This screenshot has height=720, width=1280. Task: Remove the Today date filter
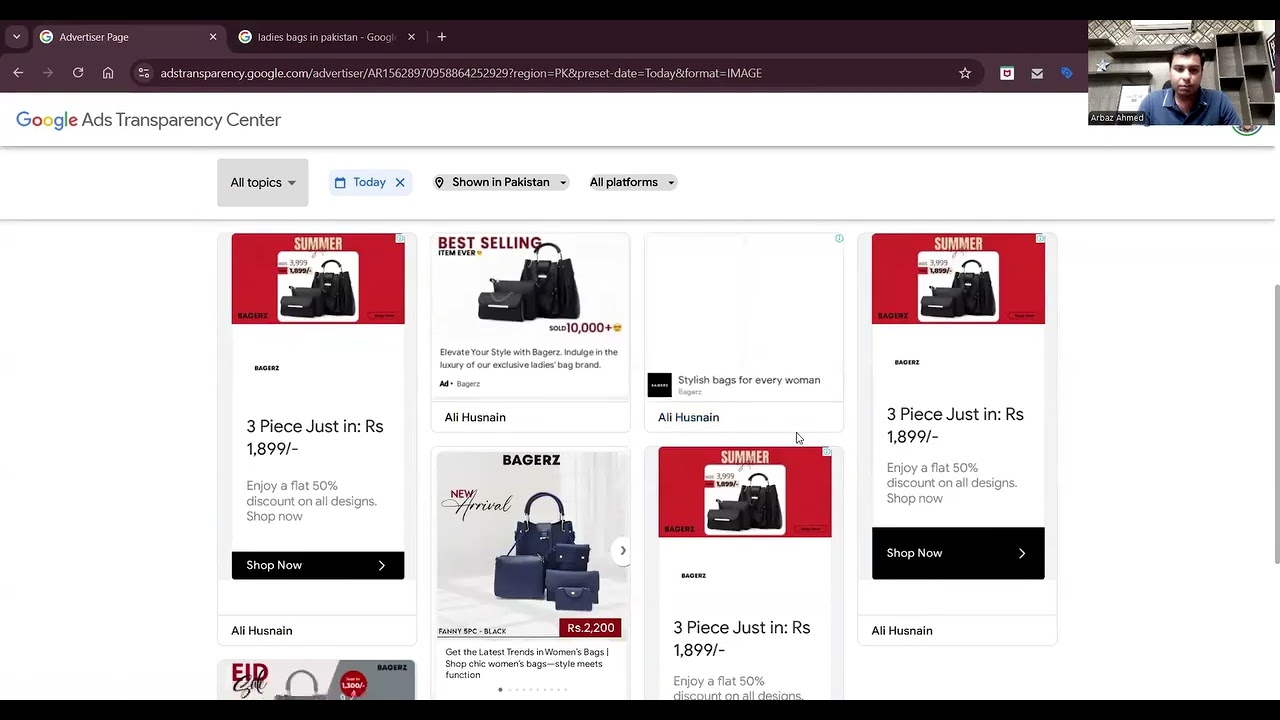pyautogui.click(x=400, y=182)
